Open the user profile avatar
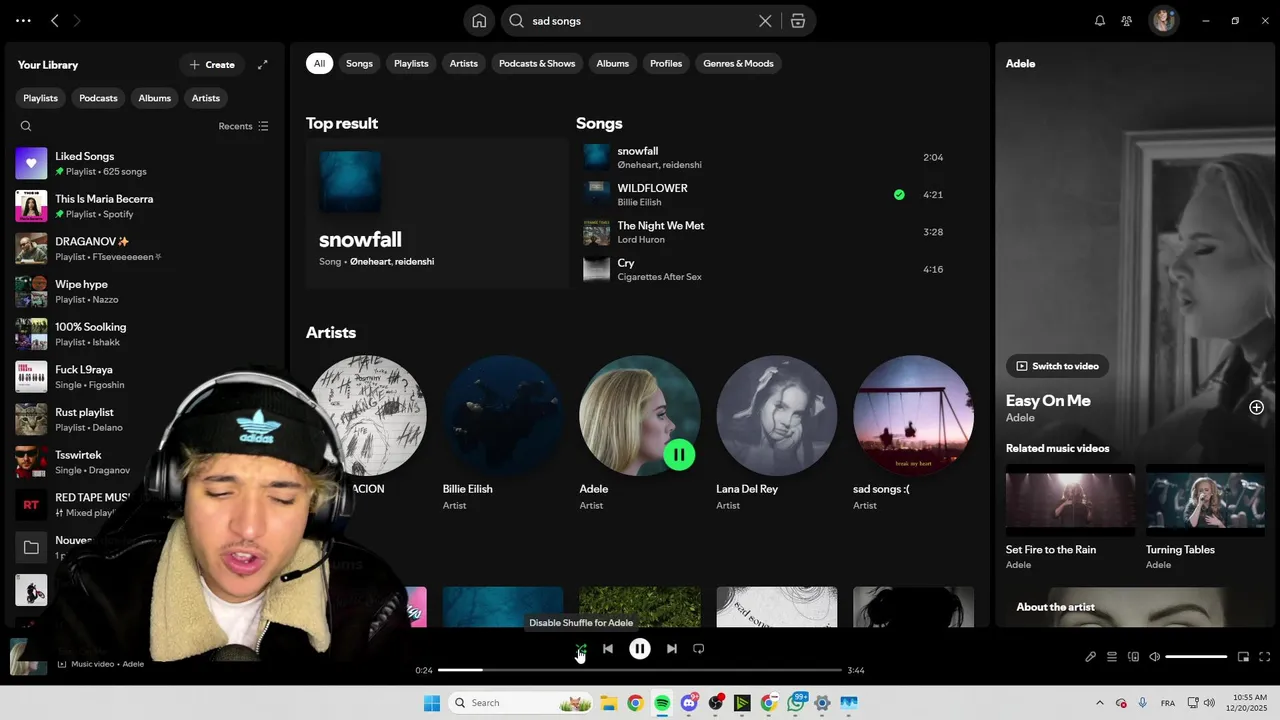The width and height of the screenshot is (1280, 720). click(x=1163, y=20)
